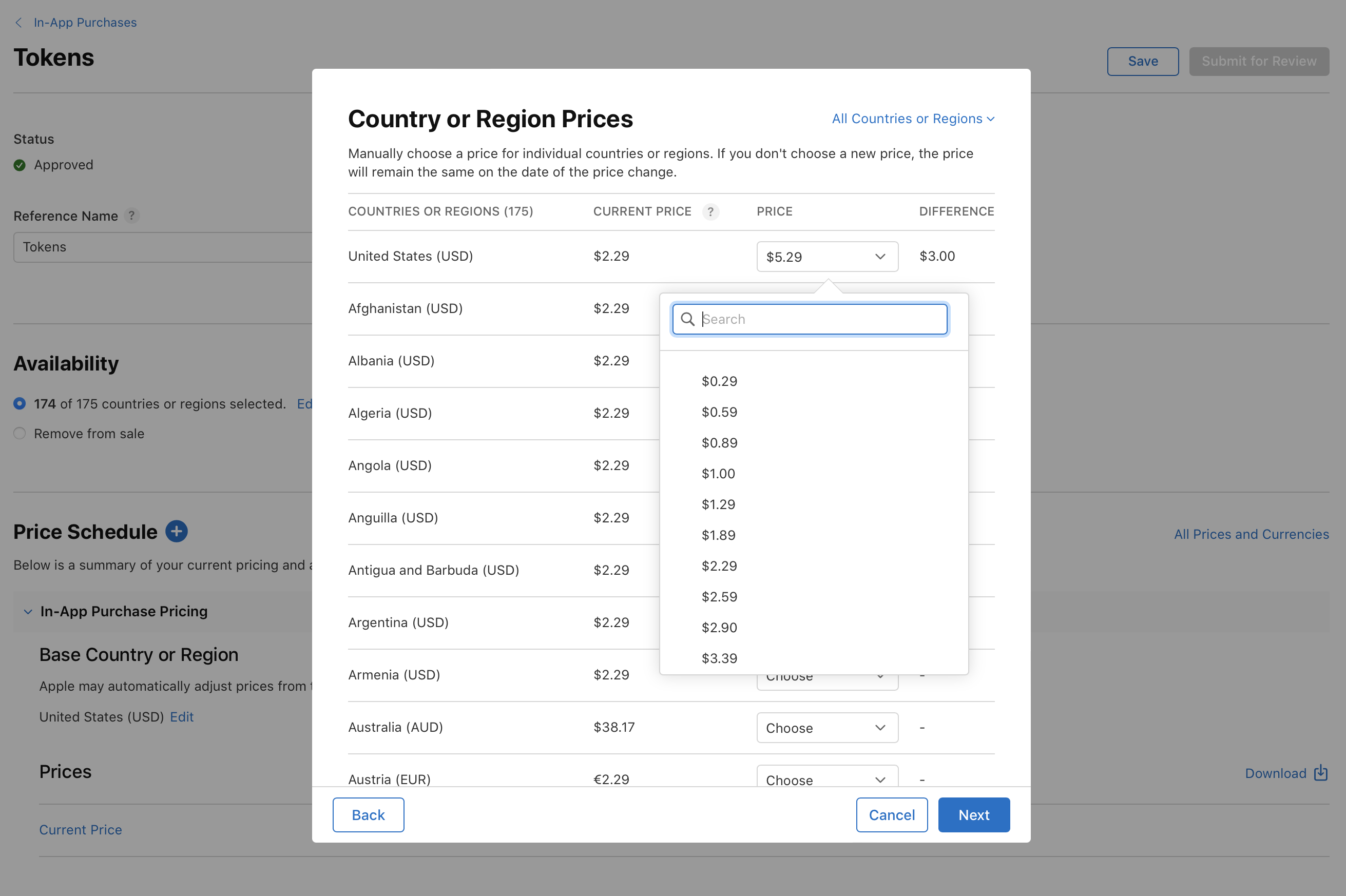Open the All Countries or Regions dropdown
Viewport: 1346px width, 896px height.
tap(912, 118)
